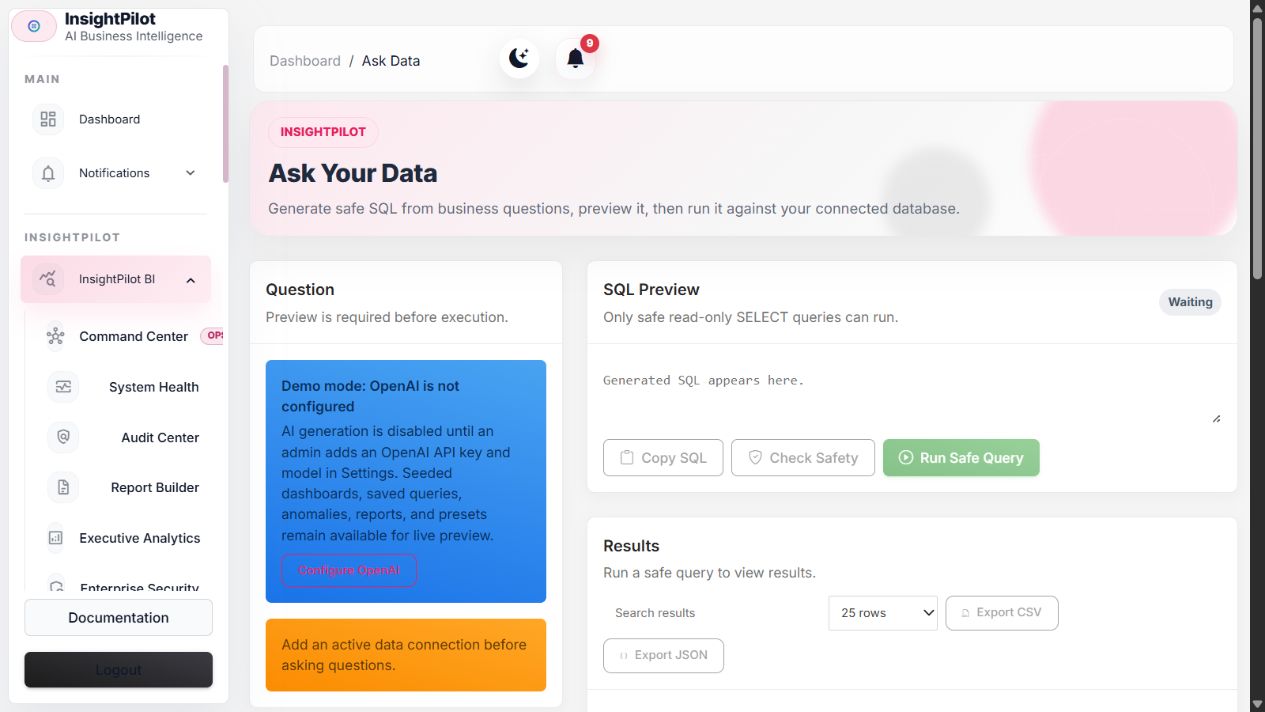The width and height of the screenshot is (1265, 712).
Task: Open the System Health icon
Action: 63,387
